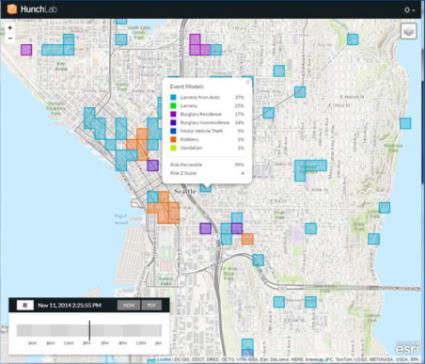The image size is (425, 364).
Task: Jump to current time with NOW button
Action: 129,305
